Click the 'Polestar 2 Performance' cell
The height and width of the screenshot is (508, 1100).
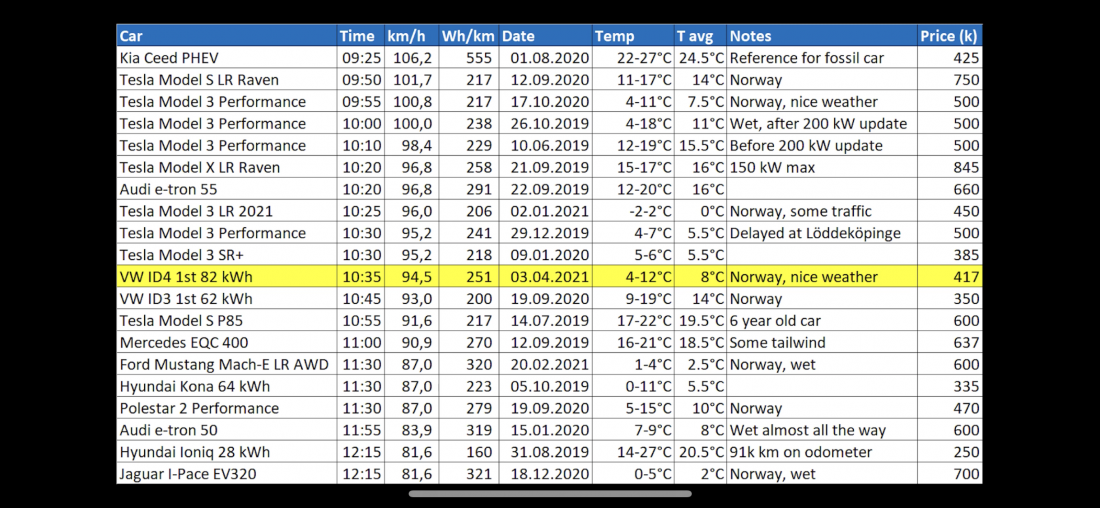(227, 408)
